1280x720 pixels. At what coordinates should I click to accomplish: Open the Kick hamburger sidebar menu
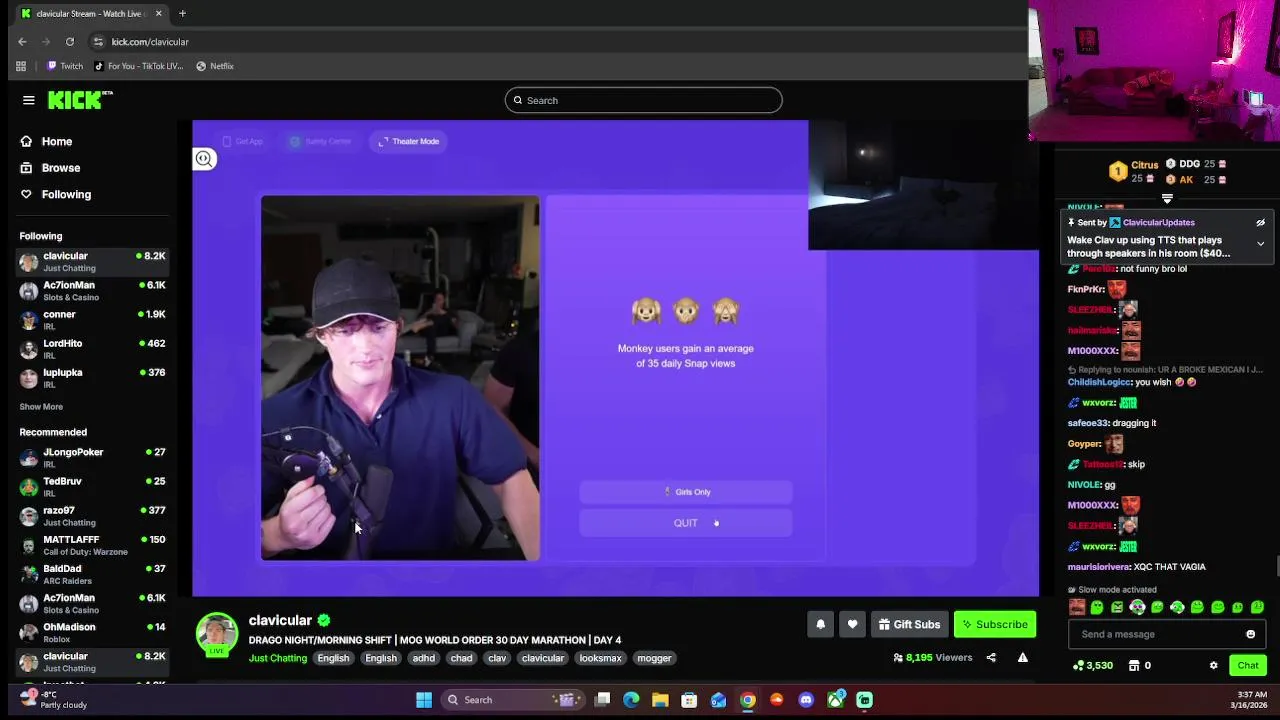tap(29, 100)
